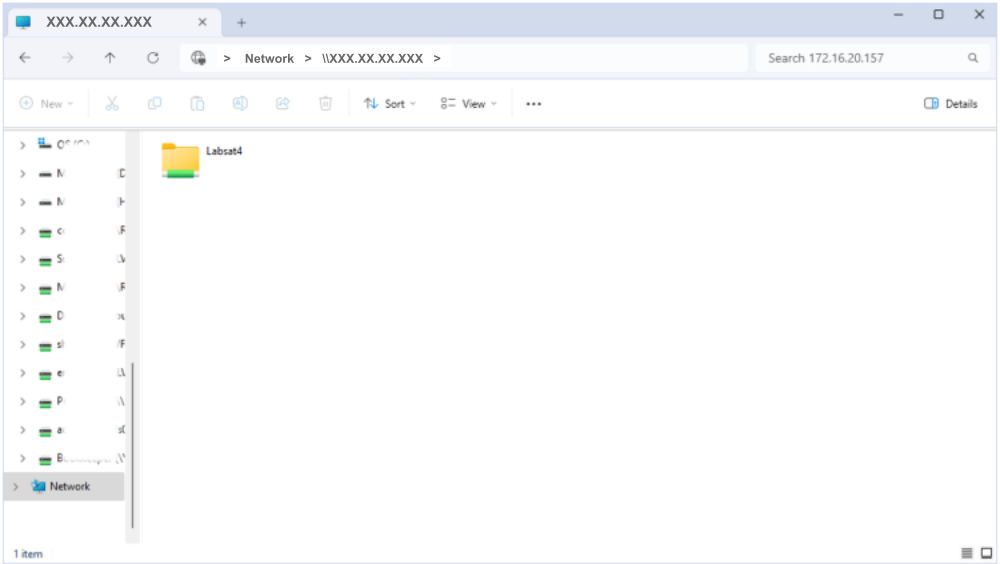Click the chevron after Network breadcrumb
Image resolution: width=1000 pixels, height=564 pixels.
pyautogui.click(x=308, y=58)
